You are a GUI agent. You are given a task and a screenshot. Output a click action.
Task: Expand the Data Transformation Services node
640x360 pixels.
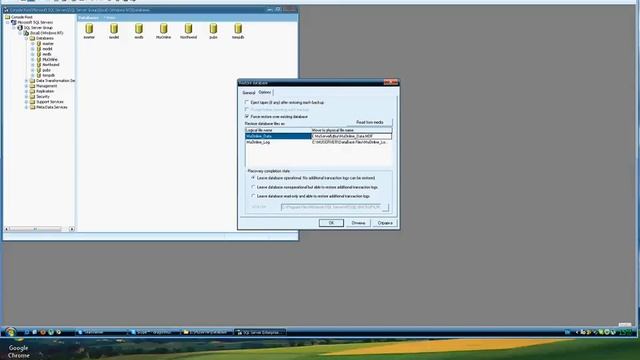click(27, 81)
